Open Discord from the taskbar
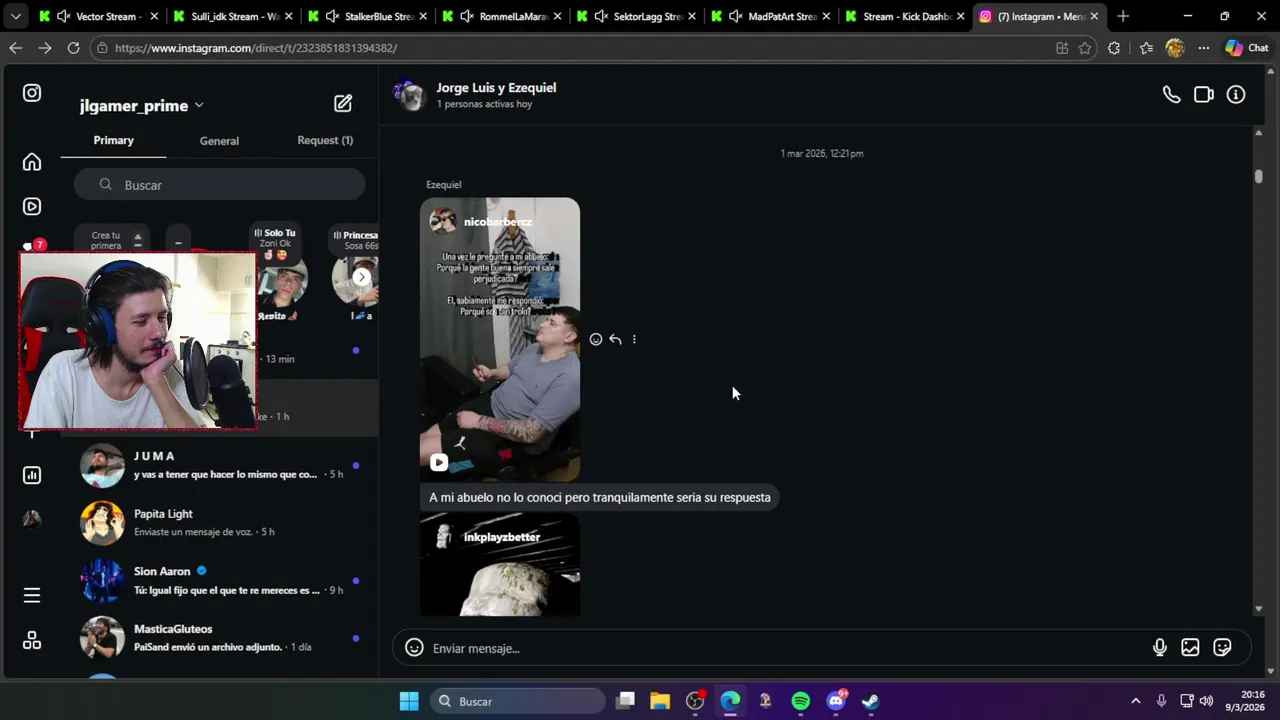The image size is (1280, 720). point(836,701)
